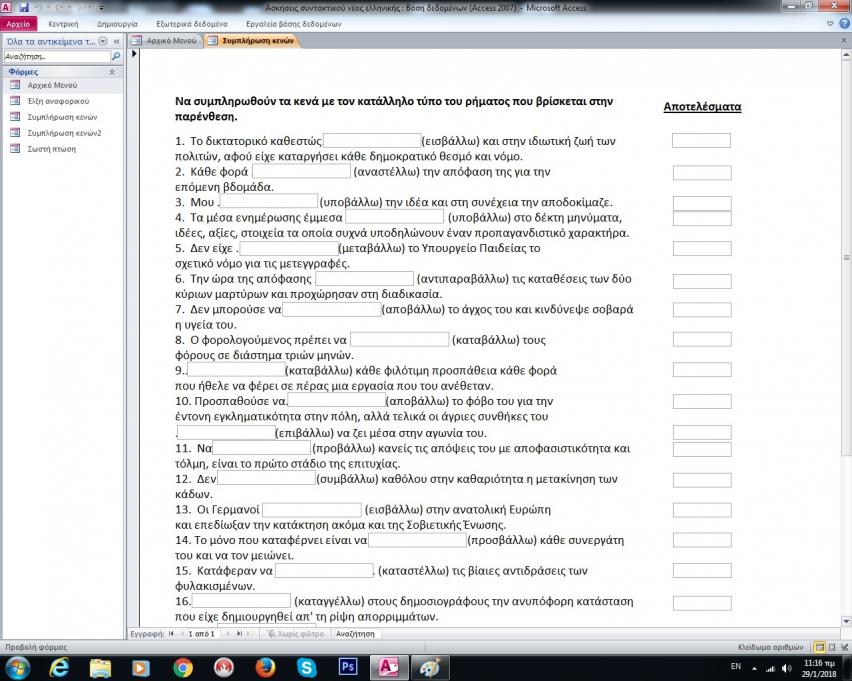Open the Εξωτερικά δεδομένα ribbon tab
Viewport: 852px width, 681px height.
pos(192,24)
